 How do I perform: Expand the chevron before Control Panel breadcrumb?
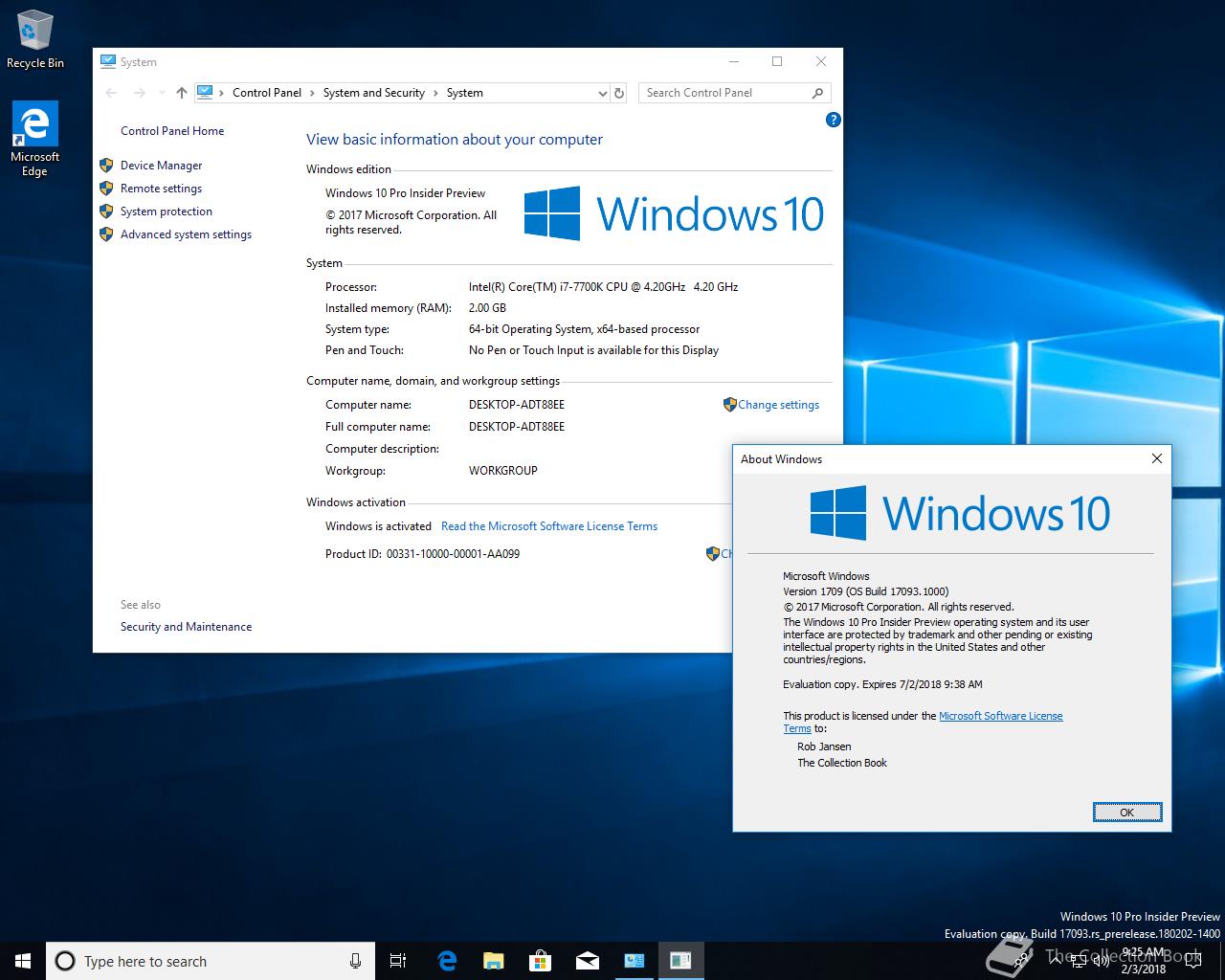coord(222,93)
